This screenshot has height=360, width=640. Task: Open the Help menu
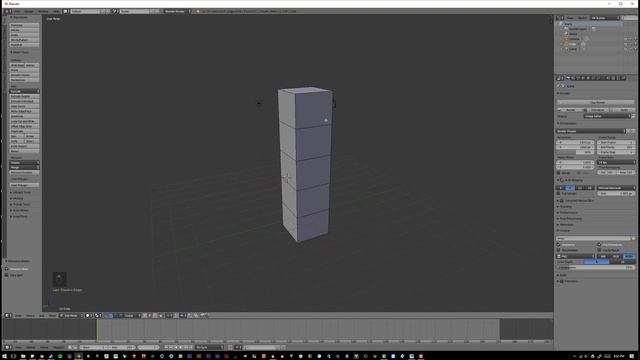click(x=56, y=11)
